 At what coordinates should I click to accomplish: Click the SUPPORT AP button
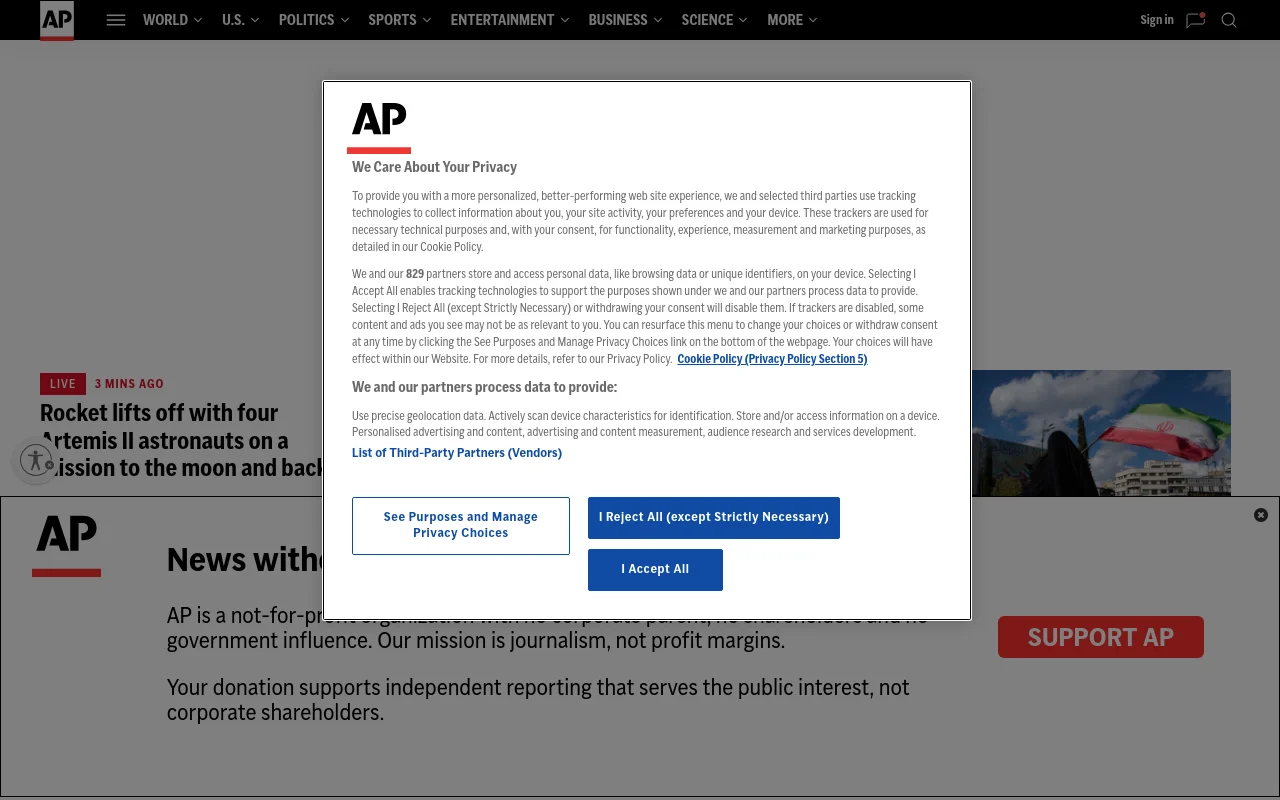(1100, 636)
